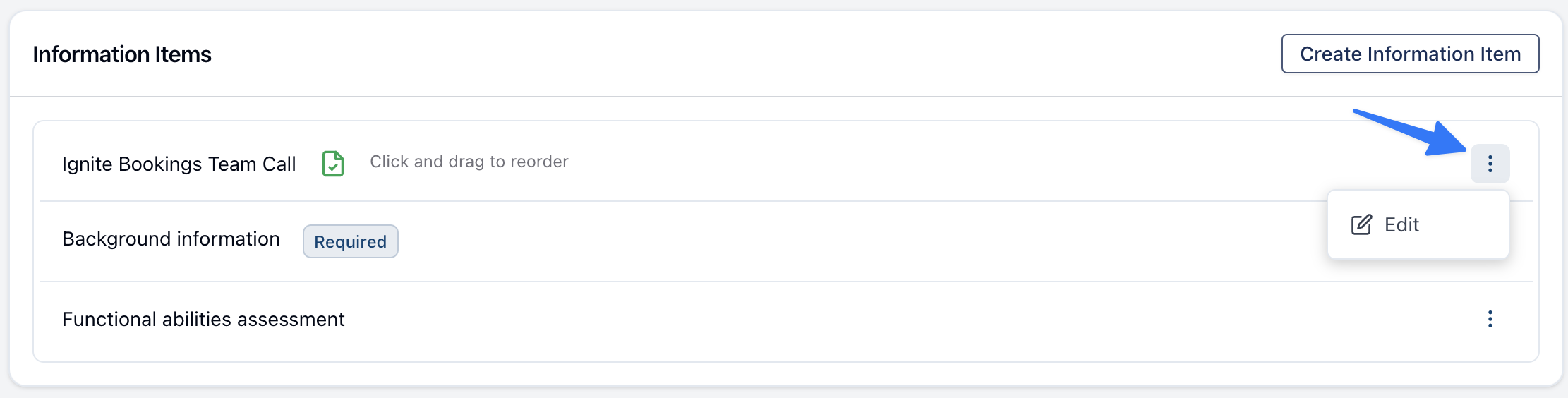Click the Create Information Item button

1410,54
